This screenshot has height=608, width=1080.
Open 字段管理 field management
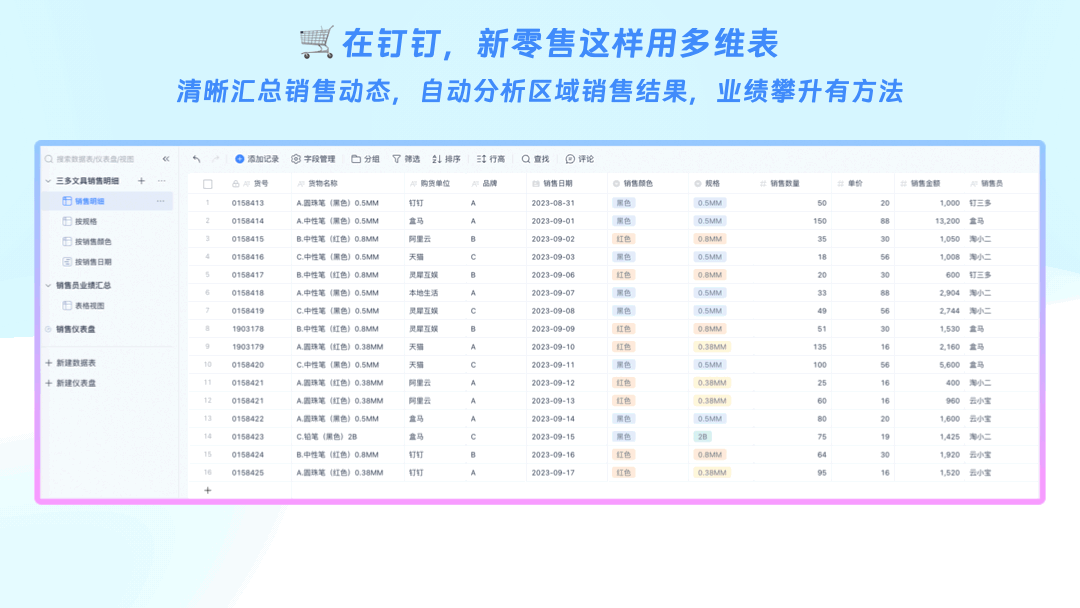[313, 159]
